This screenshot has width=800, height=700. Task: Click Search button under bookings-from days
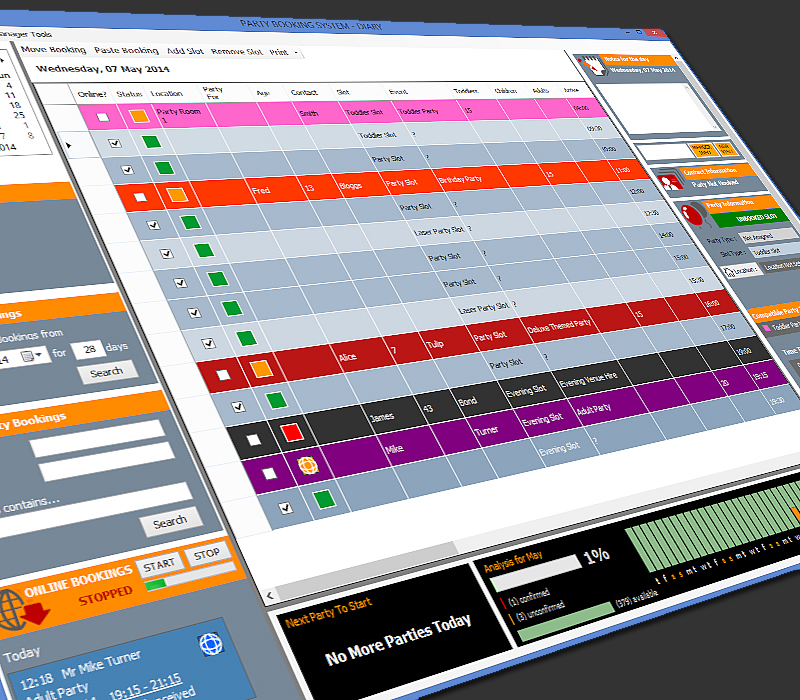coord(108,372)
